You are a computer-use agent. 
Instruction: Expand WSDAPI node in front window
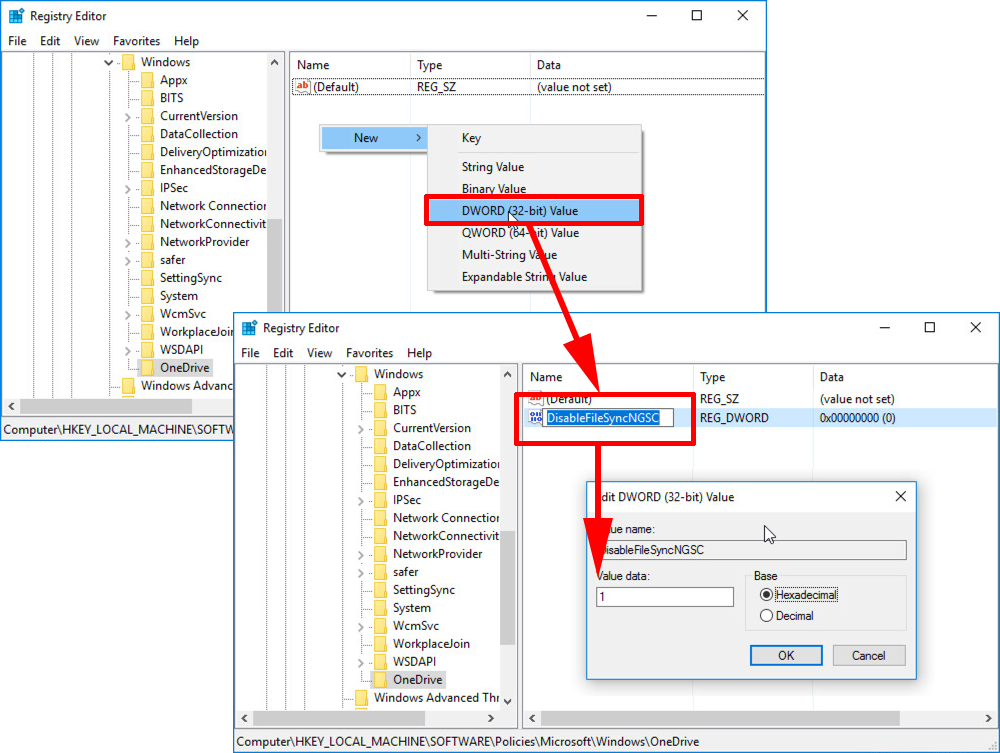coord(361,662)
